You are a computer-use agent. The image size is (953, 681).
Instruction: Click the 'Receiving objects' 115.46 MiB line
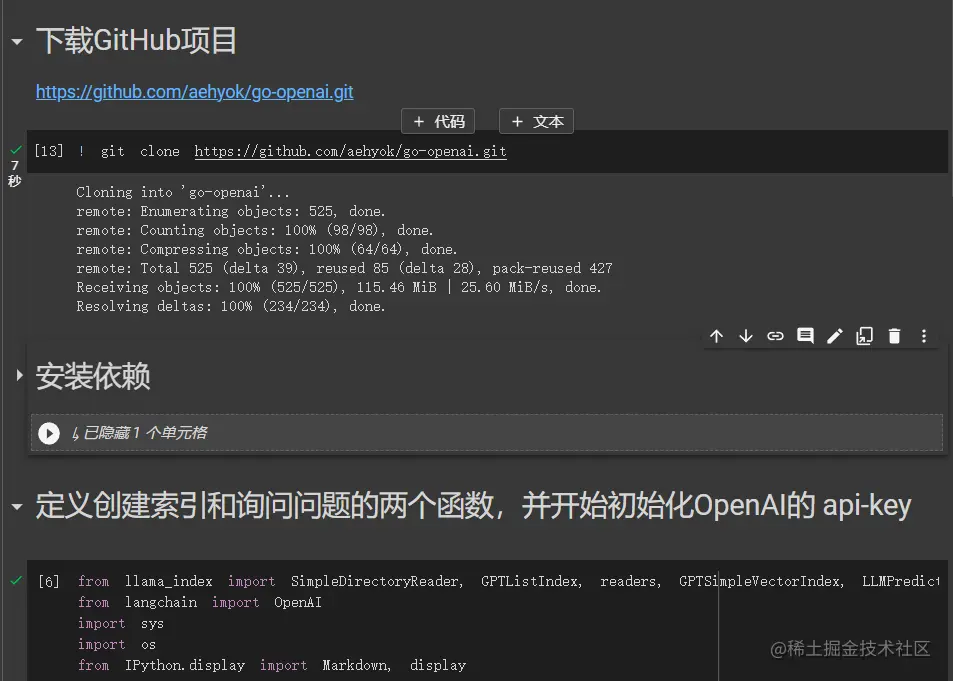[x=339, y=287]
